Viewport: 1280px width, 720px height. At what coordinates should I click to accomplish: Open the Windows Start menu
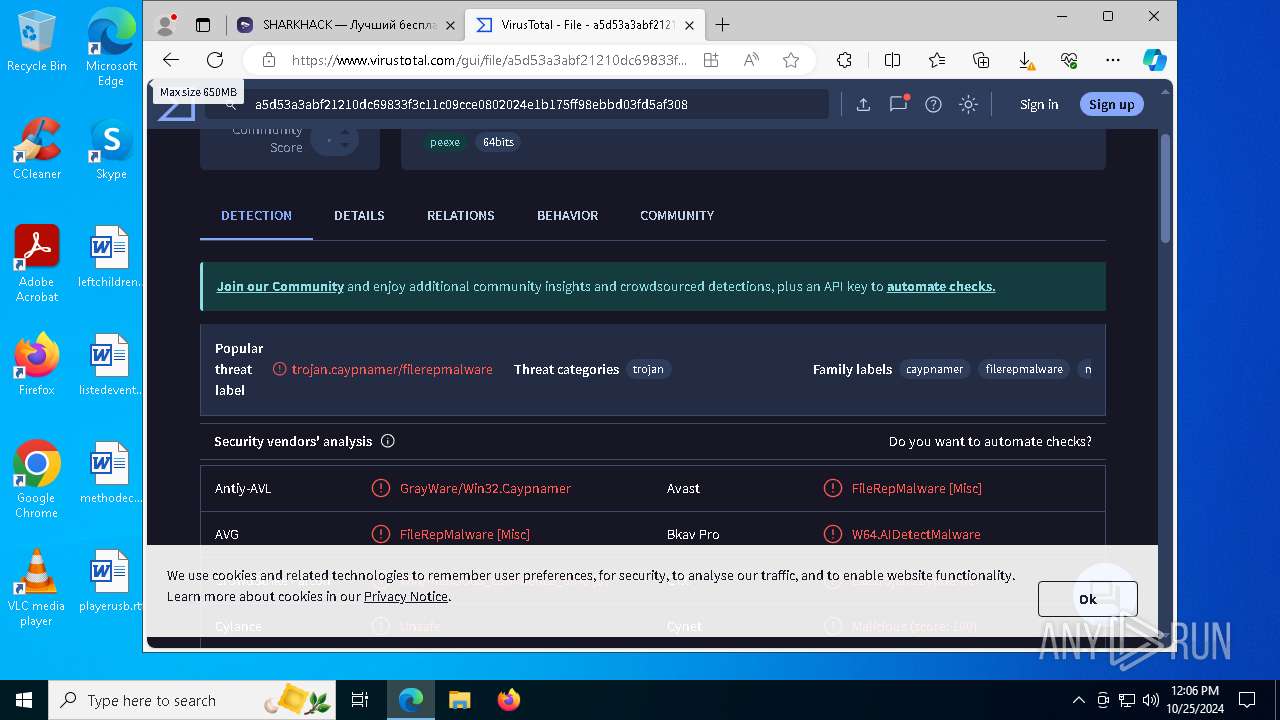coord(24,700)
